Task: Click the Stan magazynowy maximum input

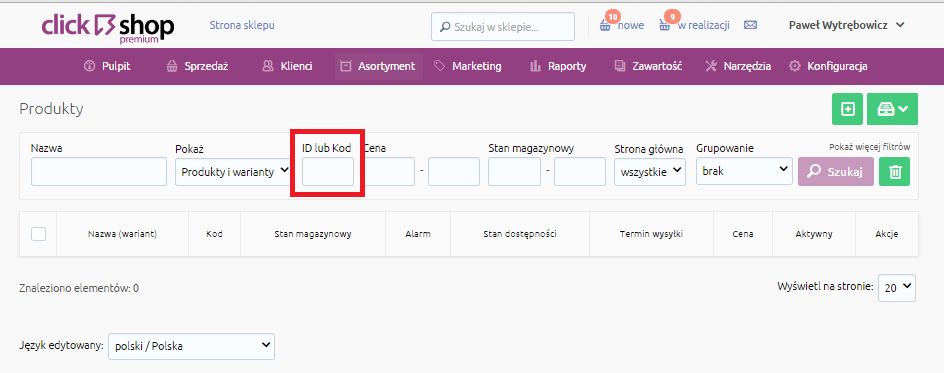Action: [580, 171]
